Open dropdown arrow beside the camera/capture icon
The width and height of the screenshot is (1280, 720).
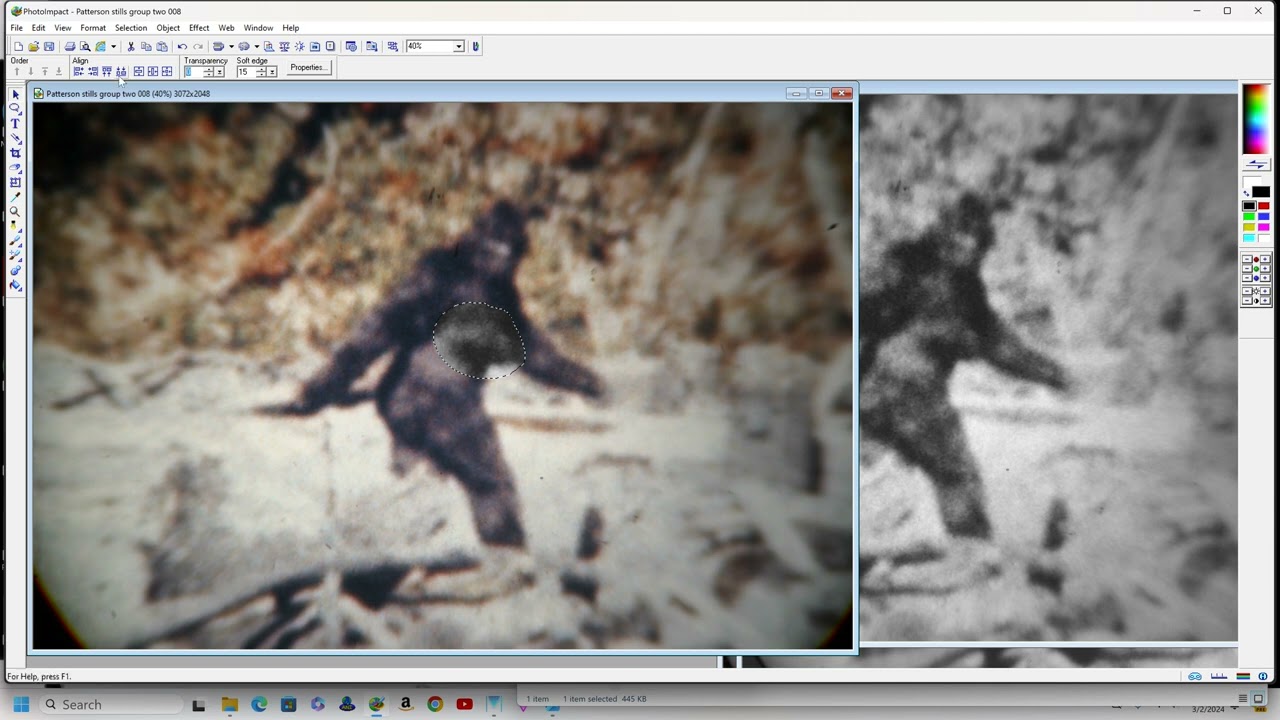tap(256, 46)
